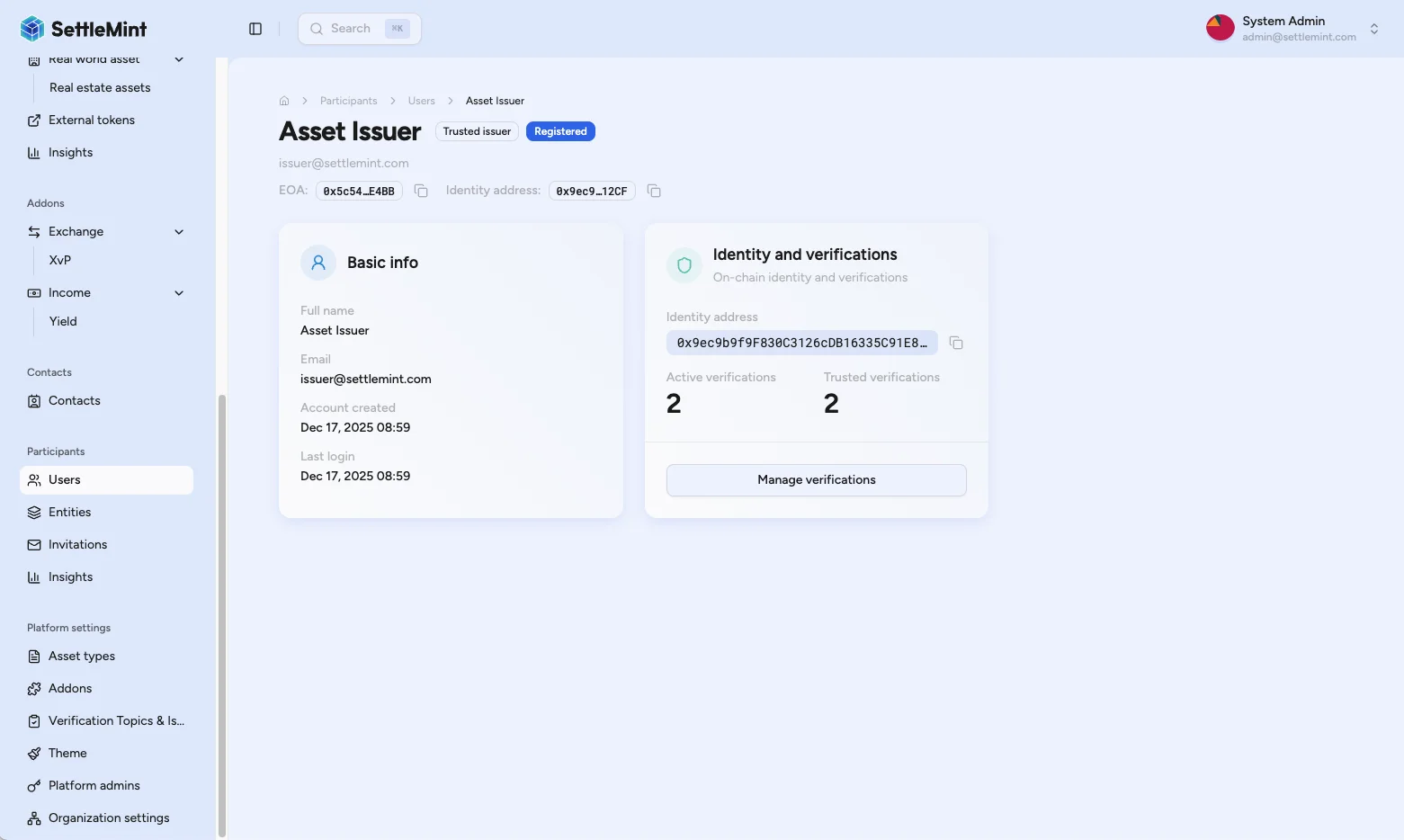Open Verification Topics & Issuers settings
This screenshot has width=1404, height=840.
(115, 720)
